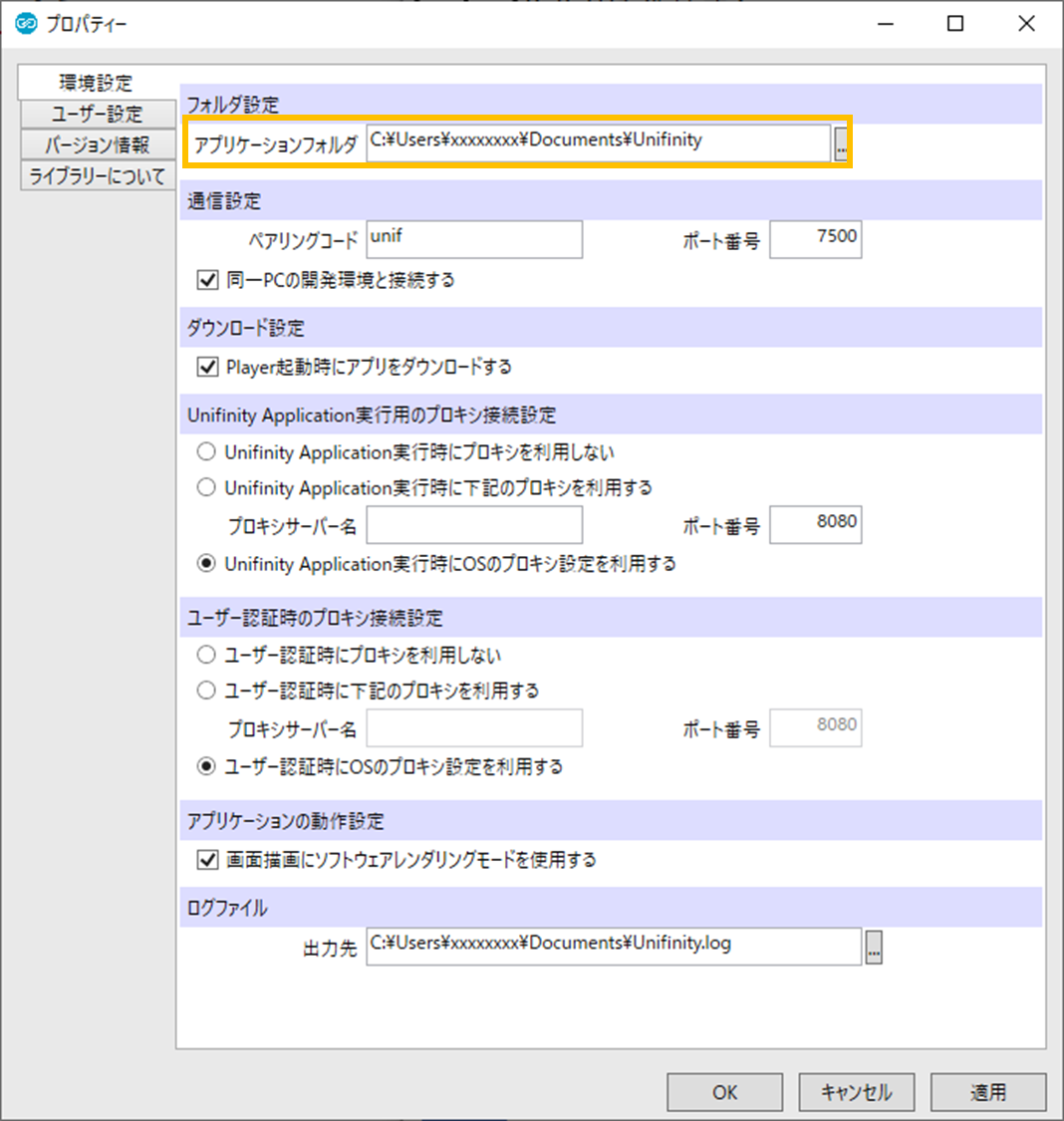Image resolution: width=1064 pixels, height=1121 pixels.
Task: Click the Unifinity app icon in title bar
Action: pyautogui.click(x=26, y=24)
